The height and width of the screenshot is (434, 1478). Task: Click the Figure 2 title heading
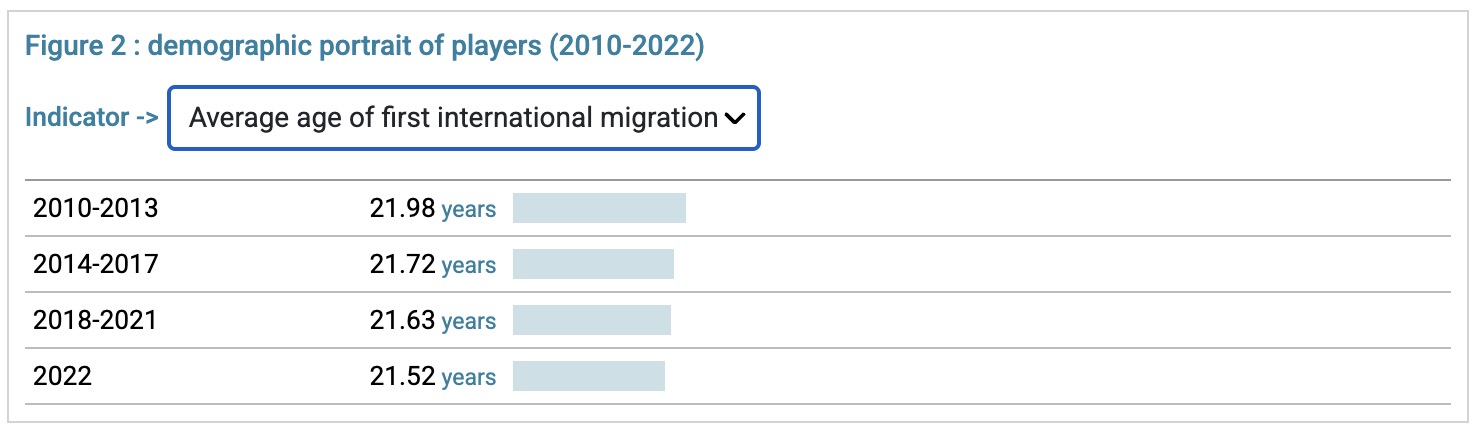tap(365, 47)
